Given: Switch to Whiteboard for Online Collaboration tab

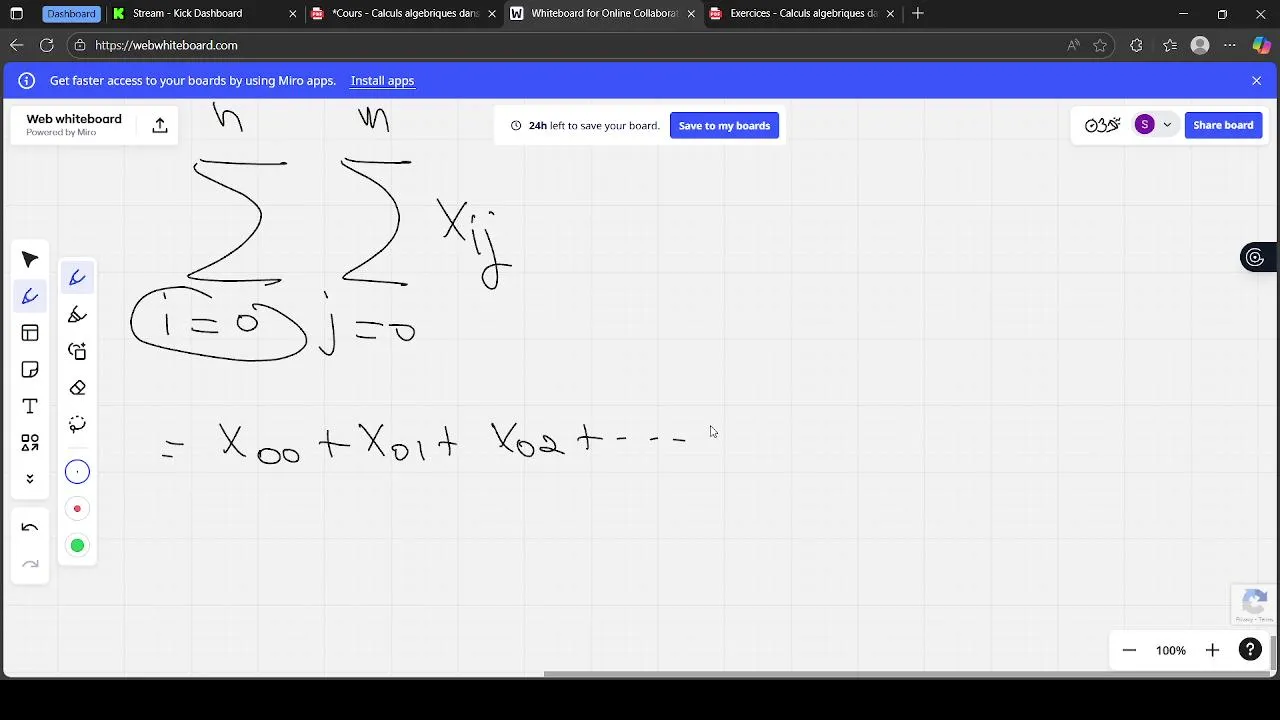Looking at the screenshot, I should click(x=603, y=13).
